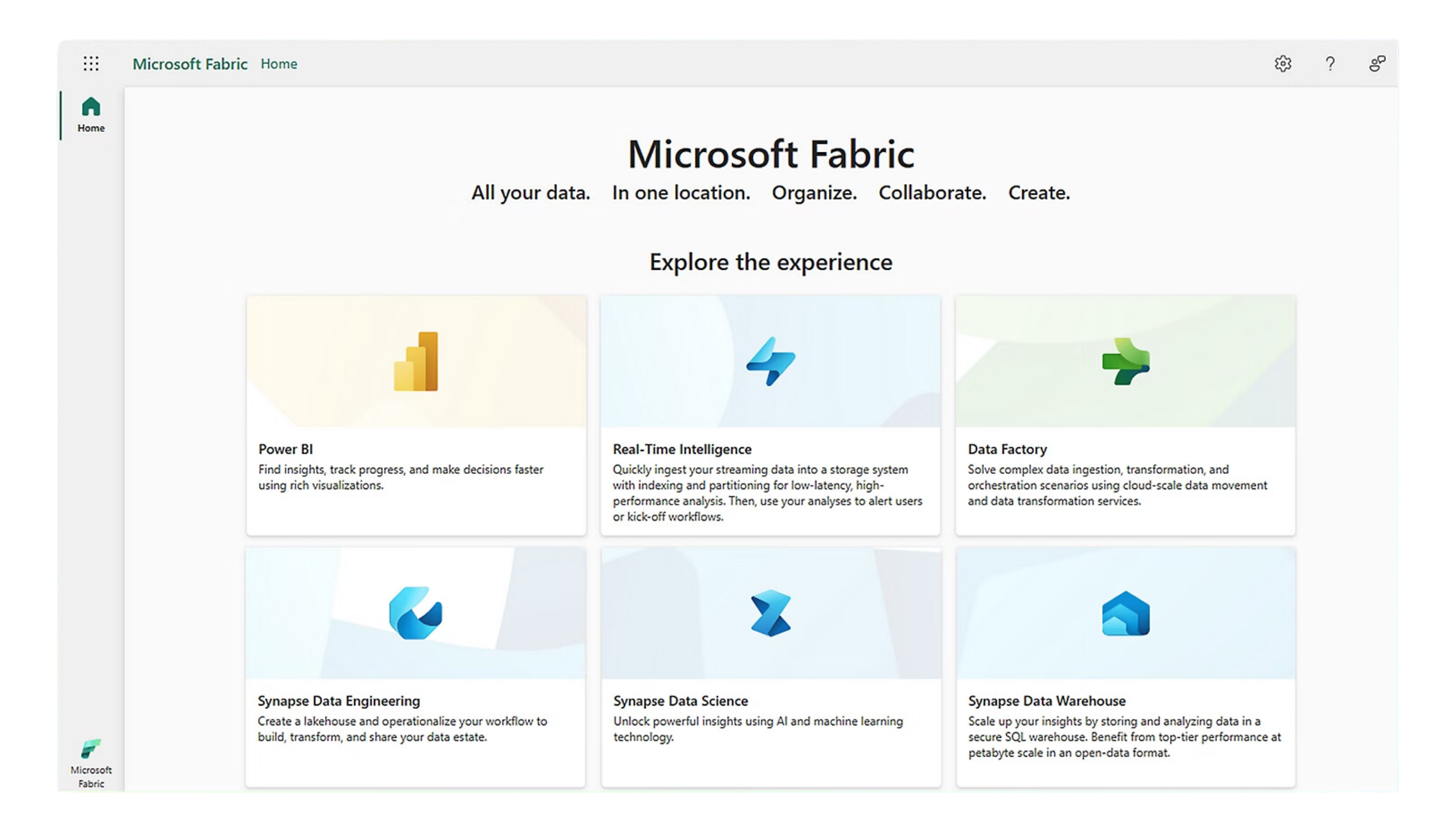Click the Microsoft Fabric label at sidebar bottom

pyautogui.click(x=91, y=776)
